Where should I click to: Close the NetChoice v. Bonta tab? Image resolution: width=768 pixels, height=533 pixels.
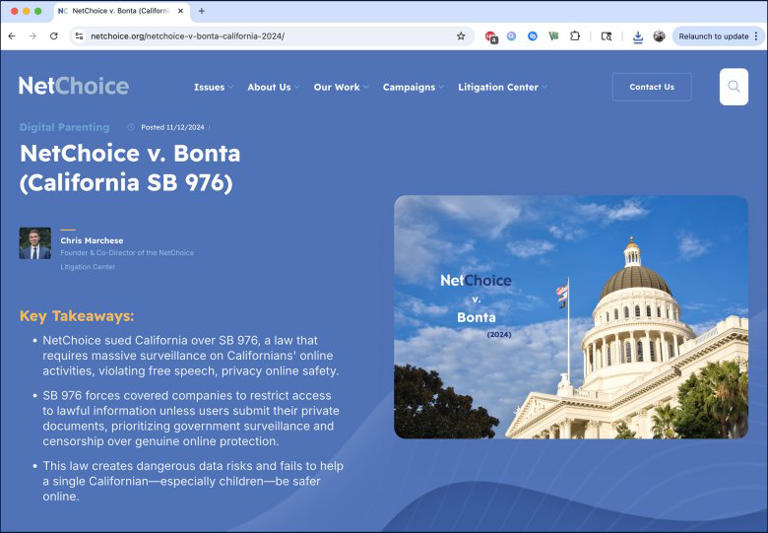click(181, 11)
